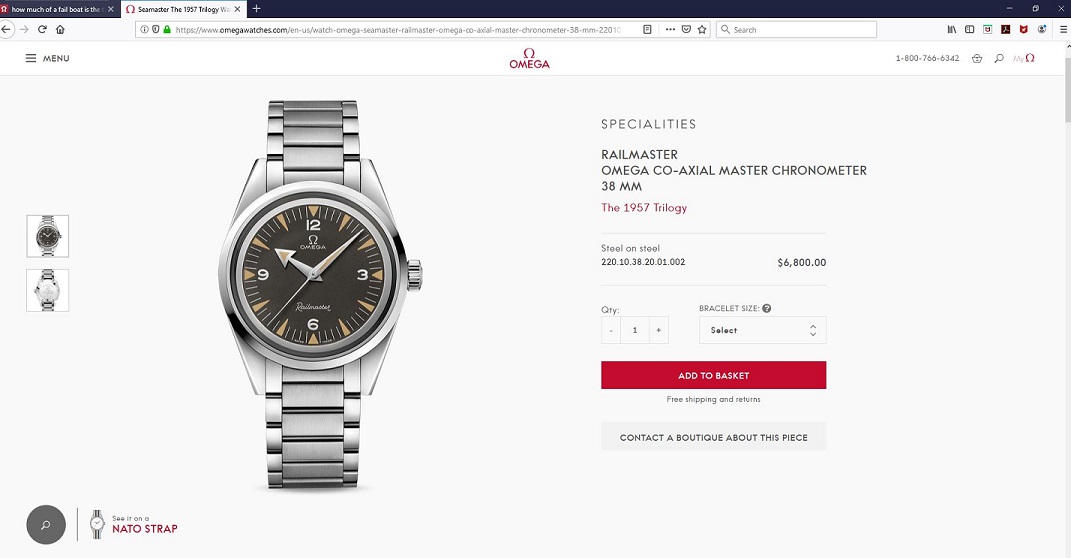The image size is (1071, 558).
Task: Expand the page actions three-dots menu
Action: [670, 30]
